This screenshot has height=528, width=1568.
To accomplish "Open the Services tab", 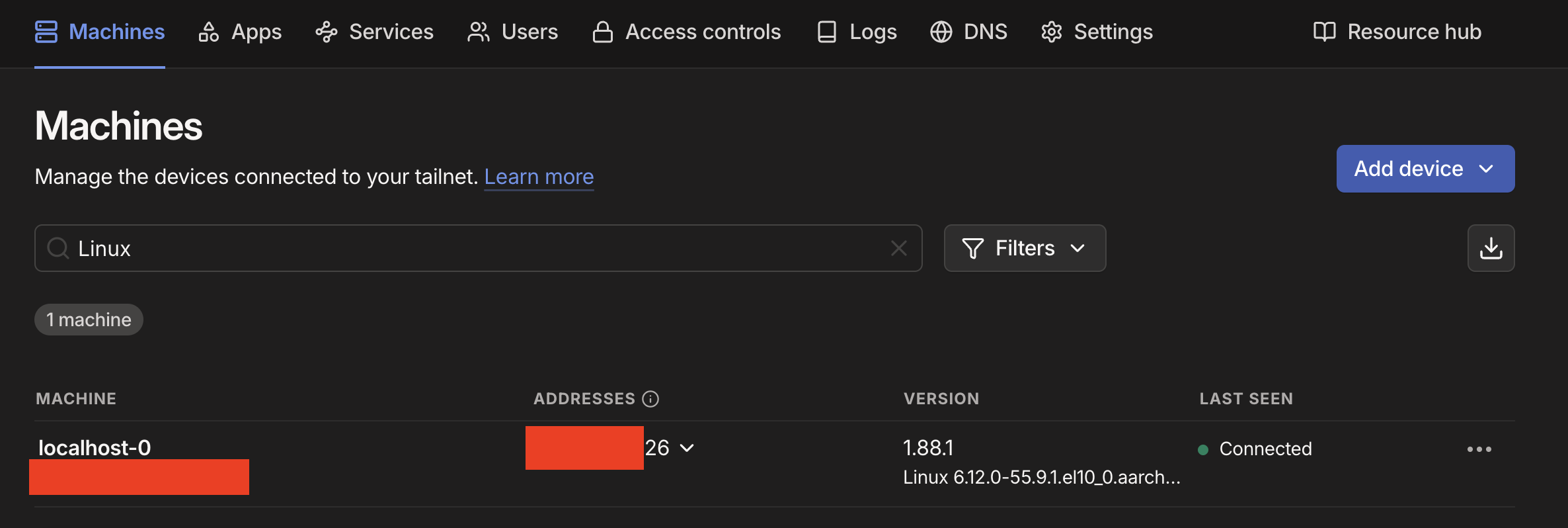I will (375, 32).
